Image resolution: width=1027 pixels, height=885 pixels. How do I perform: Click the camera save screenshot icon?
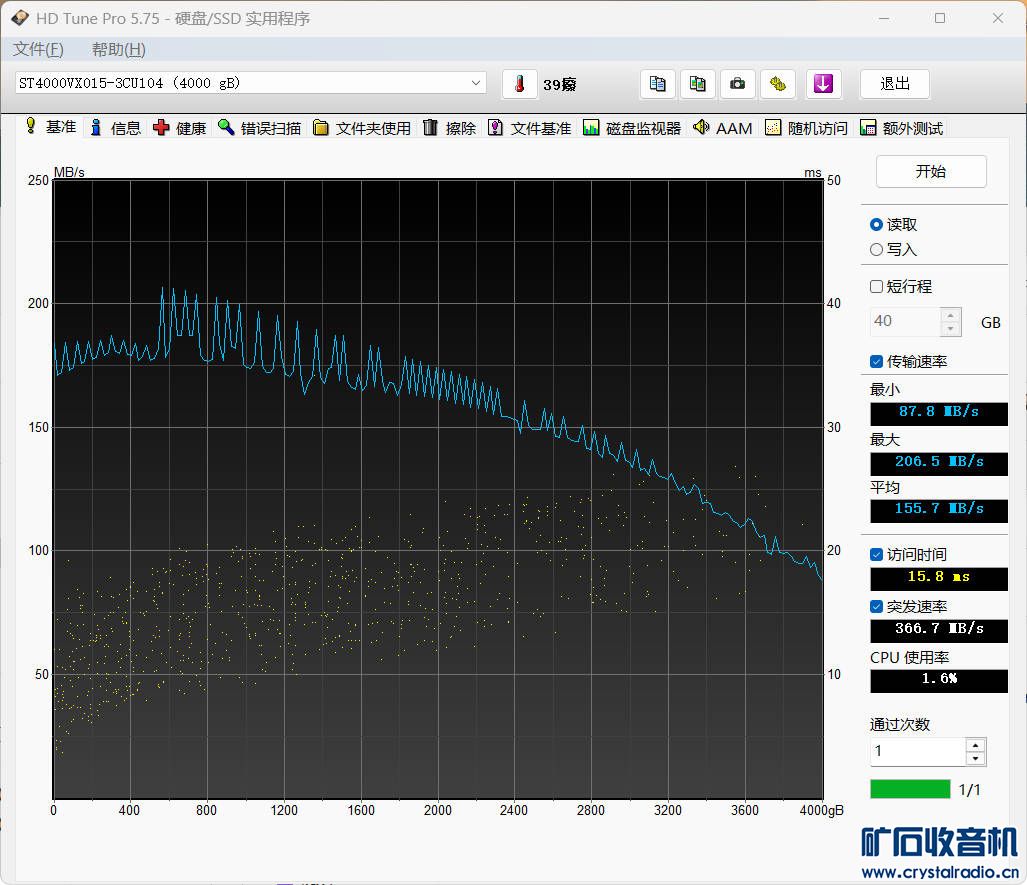pos(737,84)
